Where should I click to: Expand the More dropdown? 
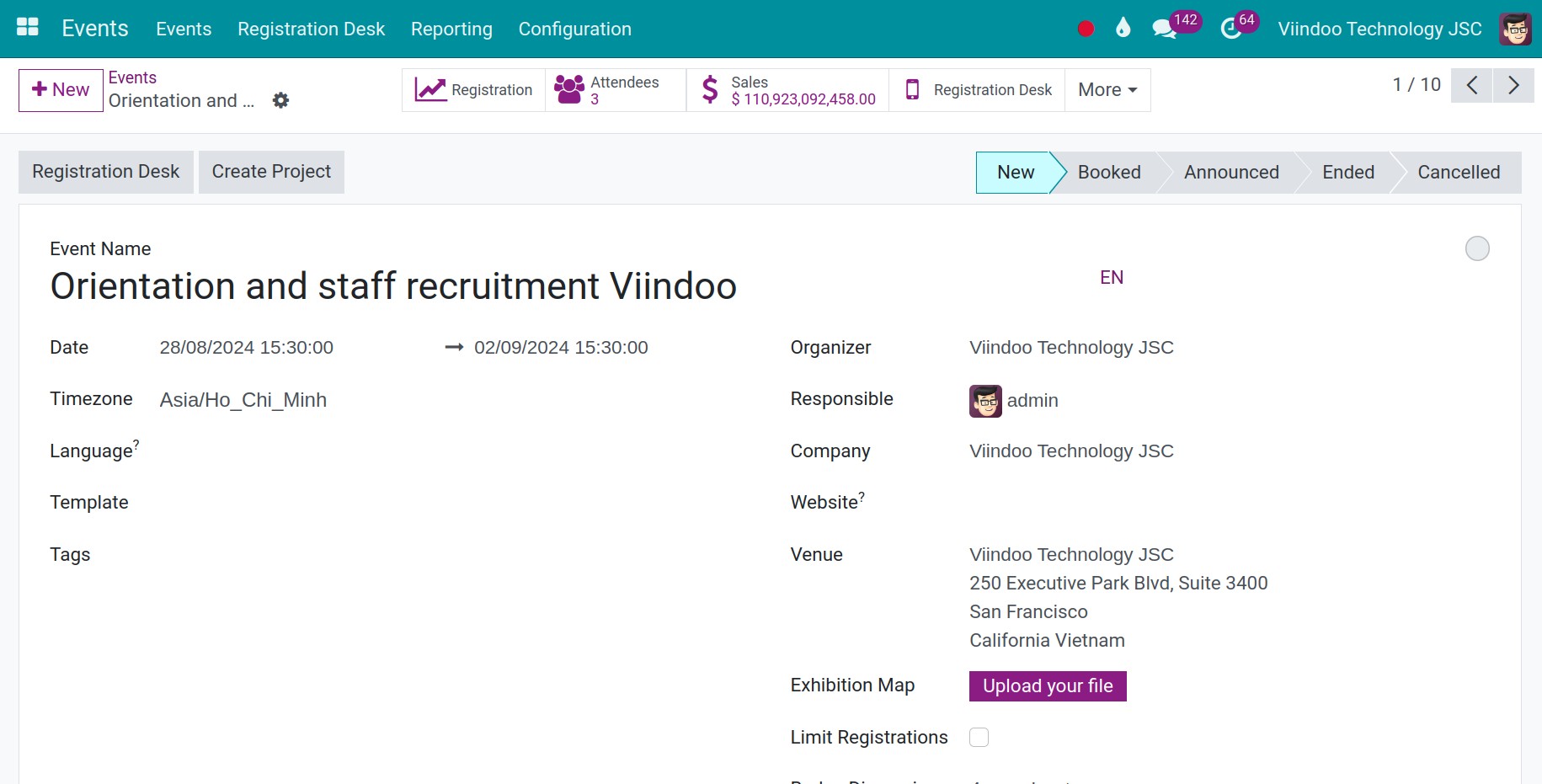(1107, 90)
